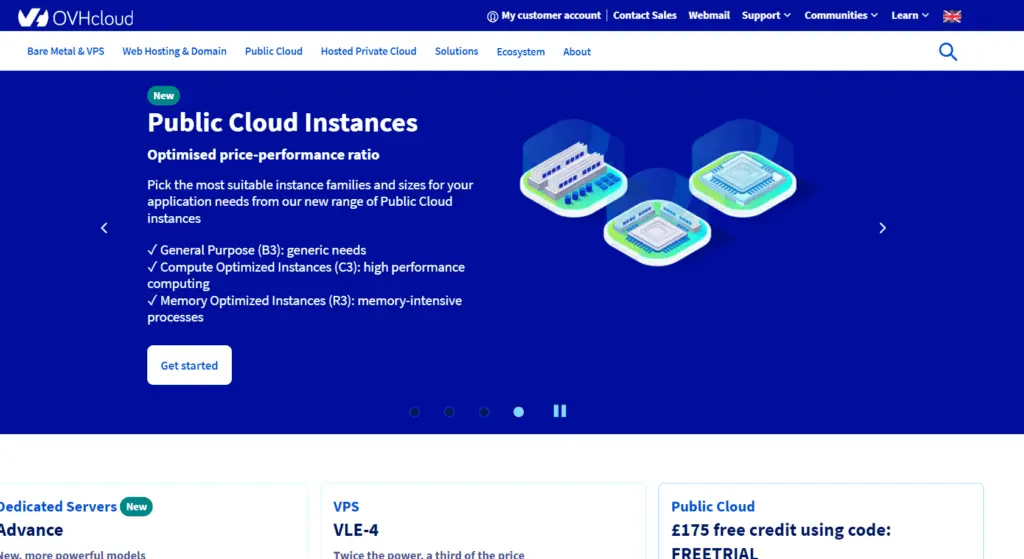Screen dimensions: 1024x559
Task: Select the second carousel dot
Action: 449,411
